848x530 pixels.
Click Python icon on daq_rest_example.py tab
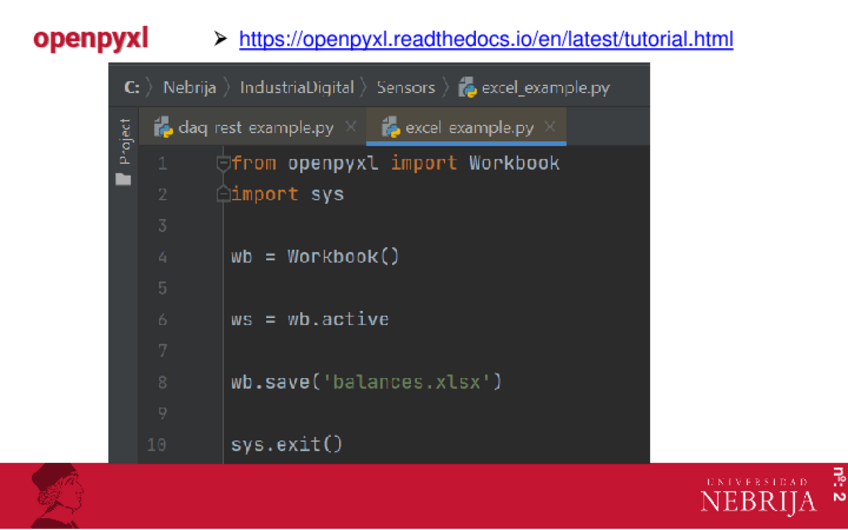coord(163,128)
